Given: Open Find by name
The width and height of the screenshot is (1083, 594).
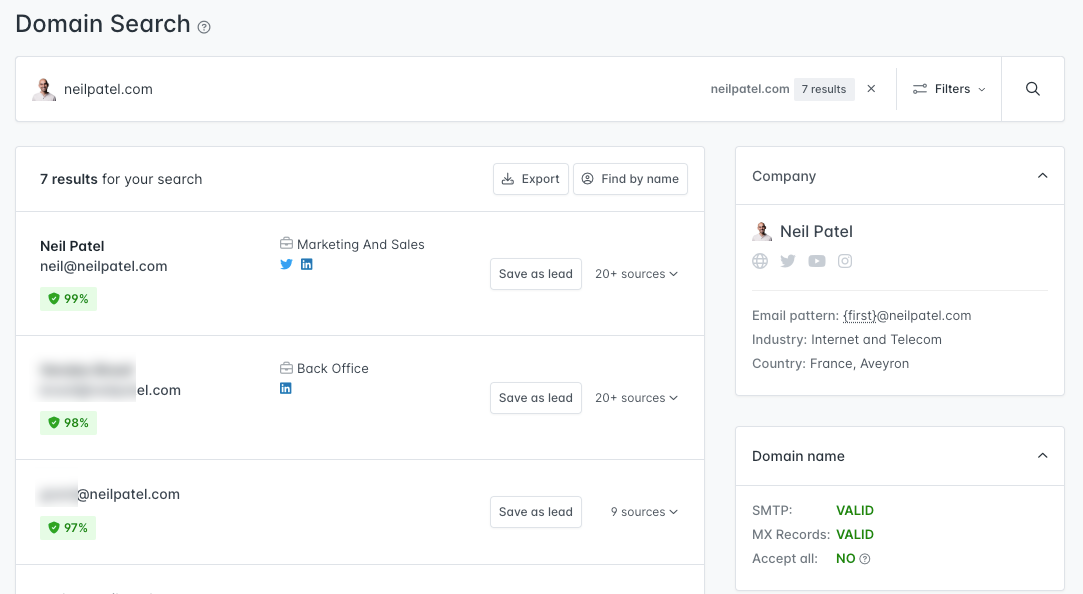Looking at the screenshot, I should (x=630, y=179).
